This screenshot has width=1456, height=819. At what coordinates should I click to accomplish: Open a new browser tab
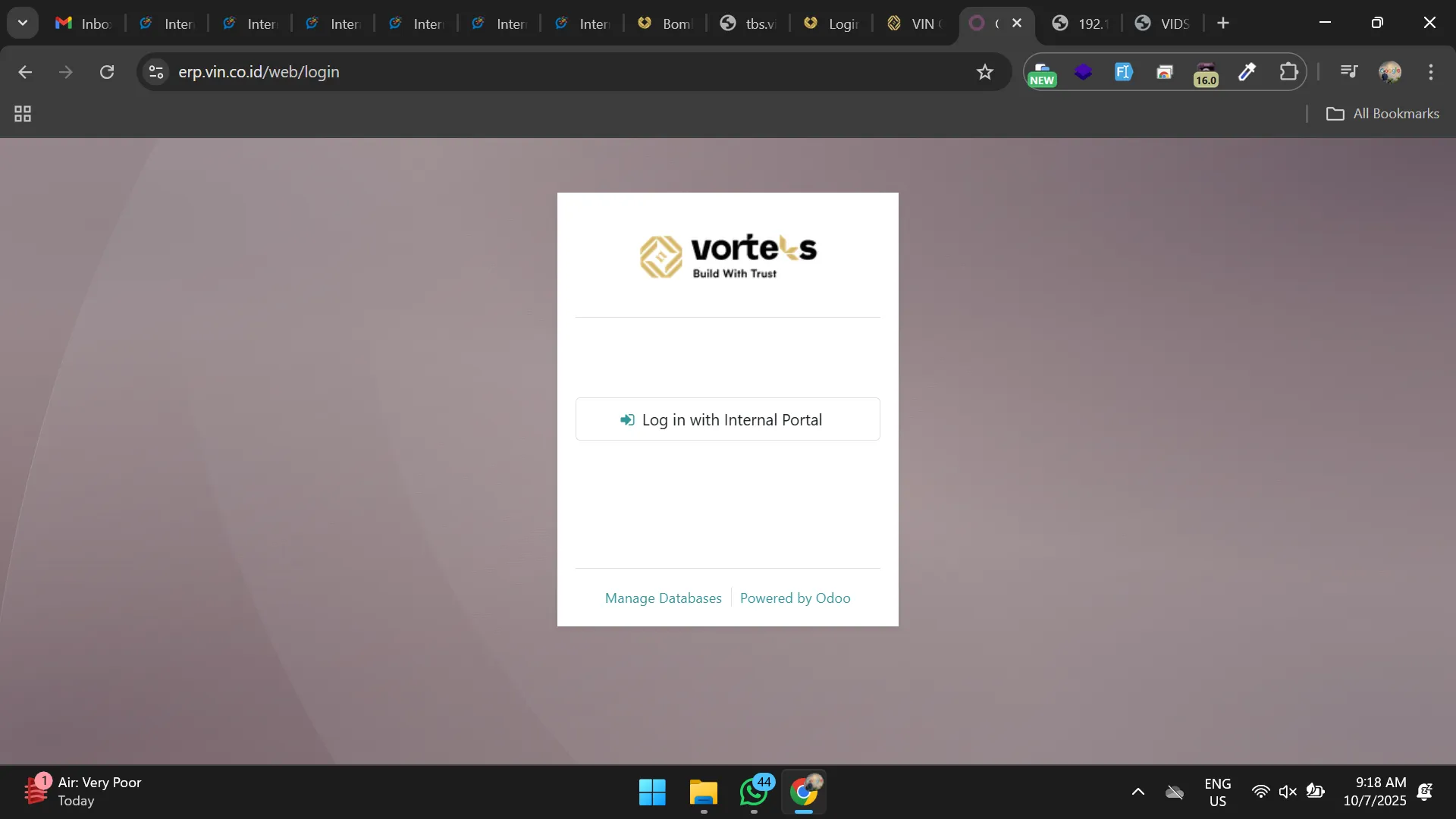(x=1222, y=24)
